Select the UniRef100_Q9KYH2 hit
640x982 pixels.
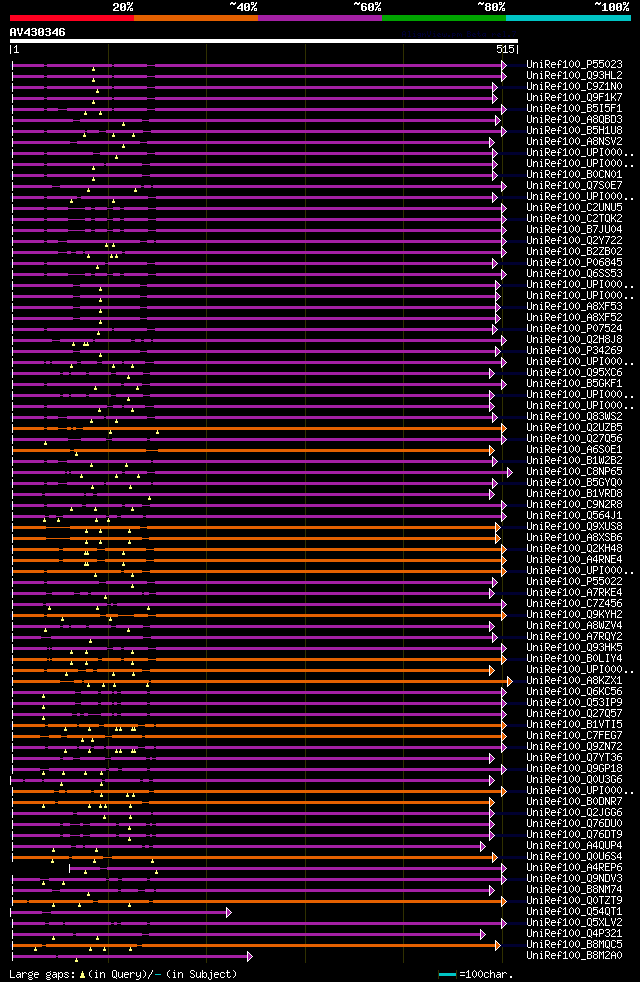574,615
